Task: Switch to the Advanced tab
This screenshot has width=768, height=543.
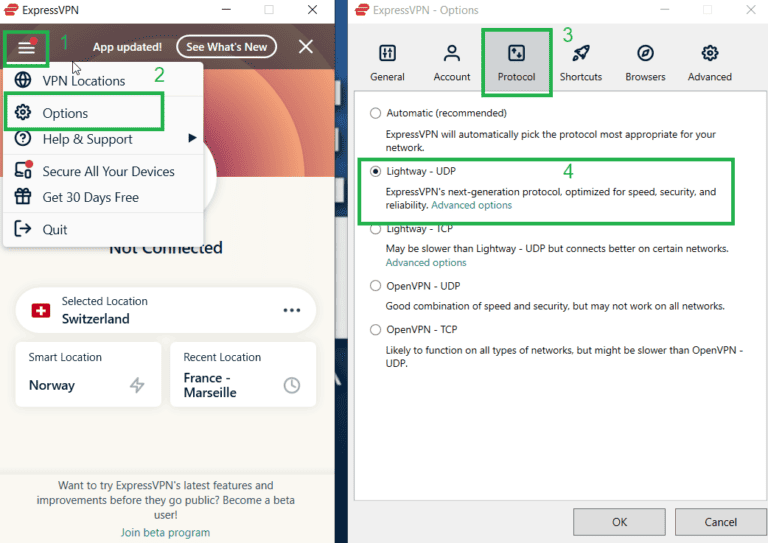Action: 710,63
